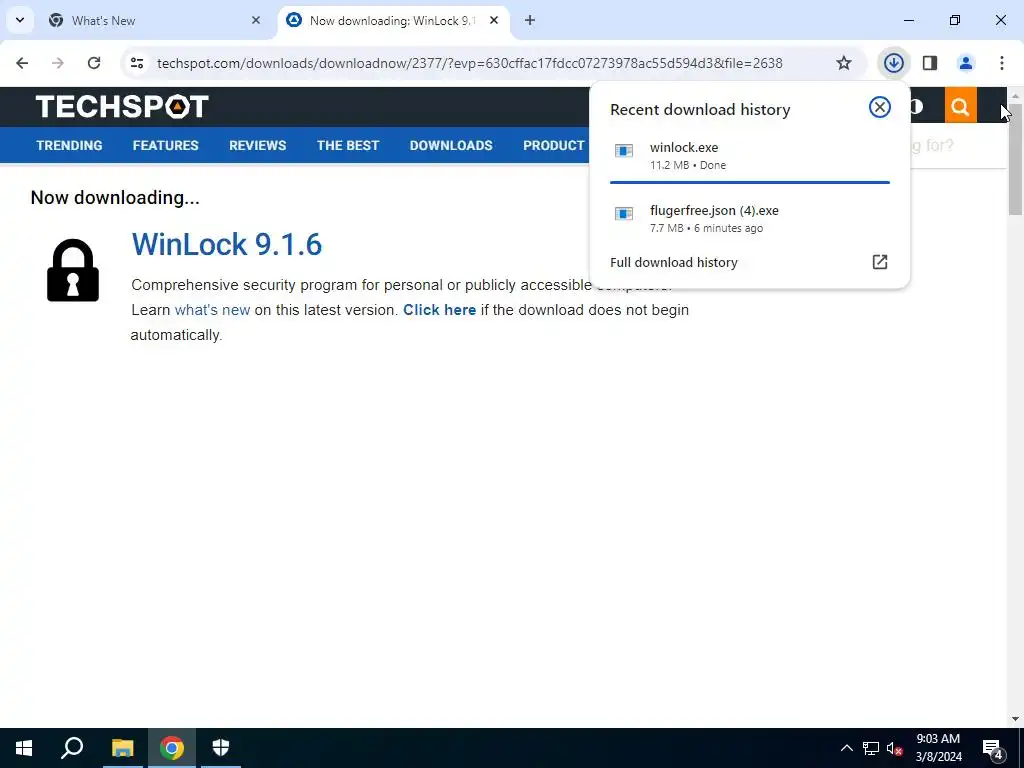Image resolution: width=1024 pixels, height=768 pixels.
Task: Open the flugerfree.json (4).exe entry
Action: click(x=749, y=219)
